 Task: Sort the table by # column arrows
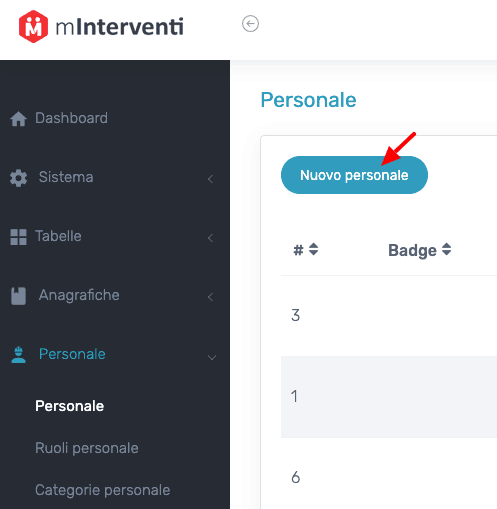(313, 249)
